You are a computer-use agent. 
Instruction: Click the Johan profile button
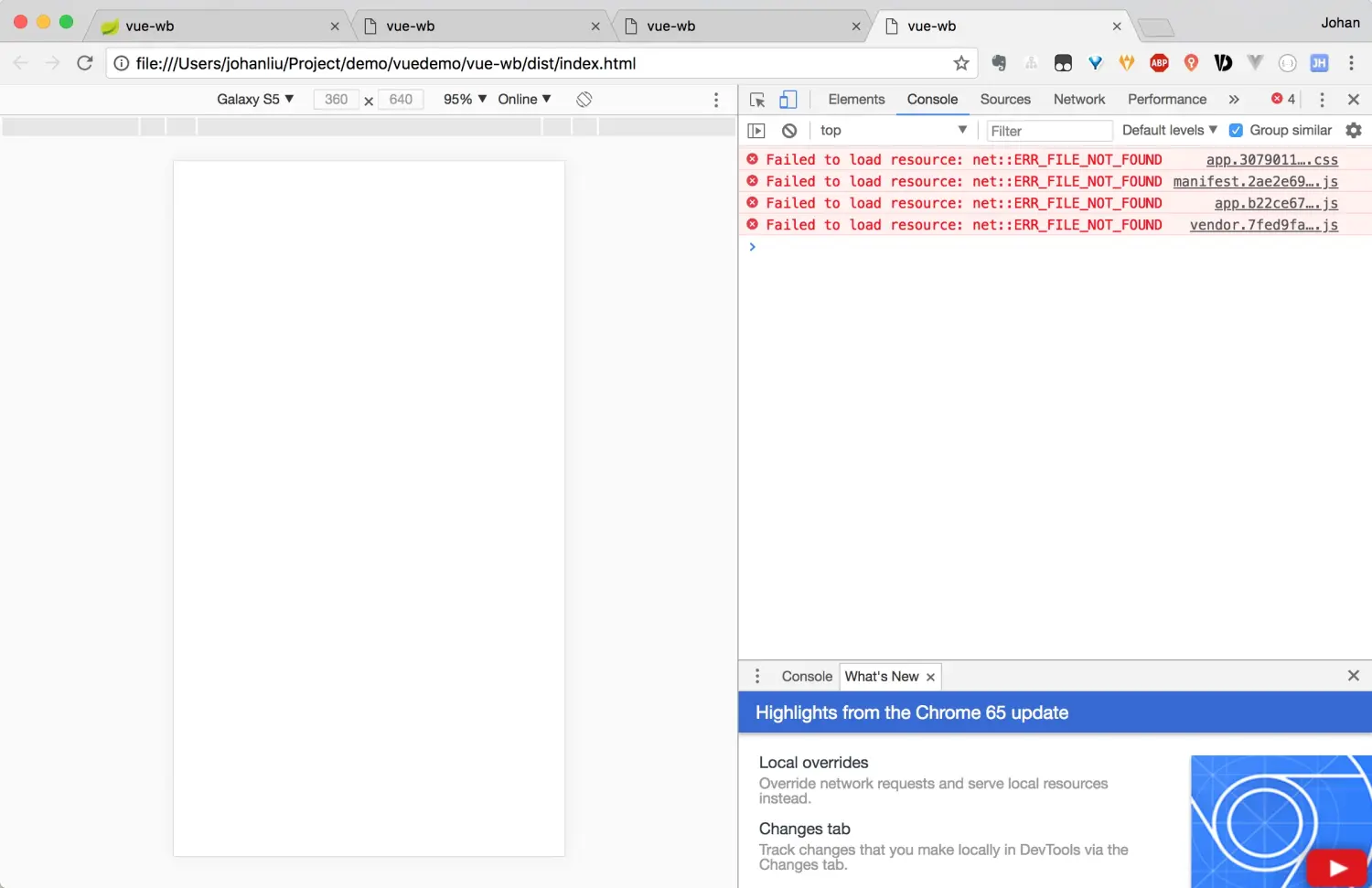1340,23
